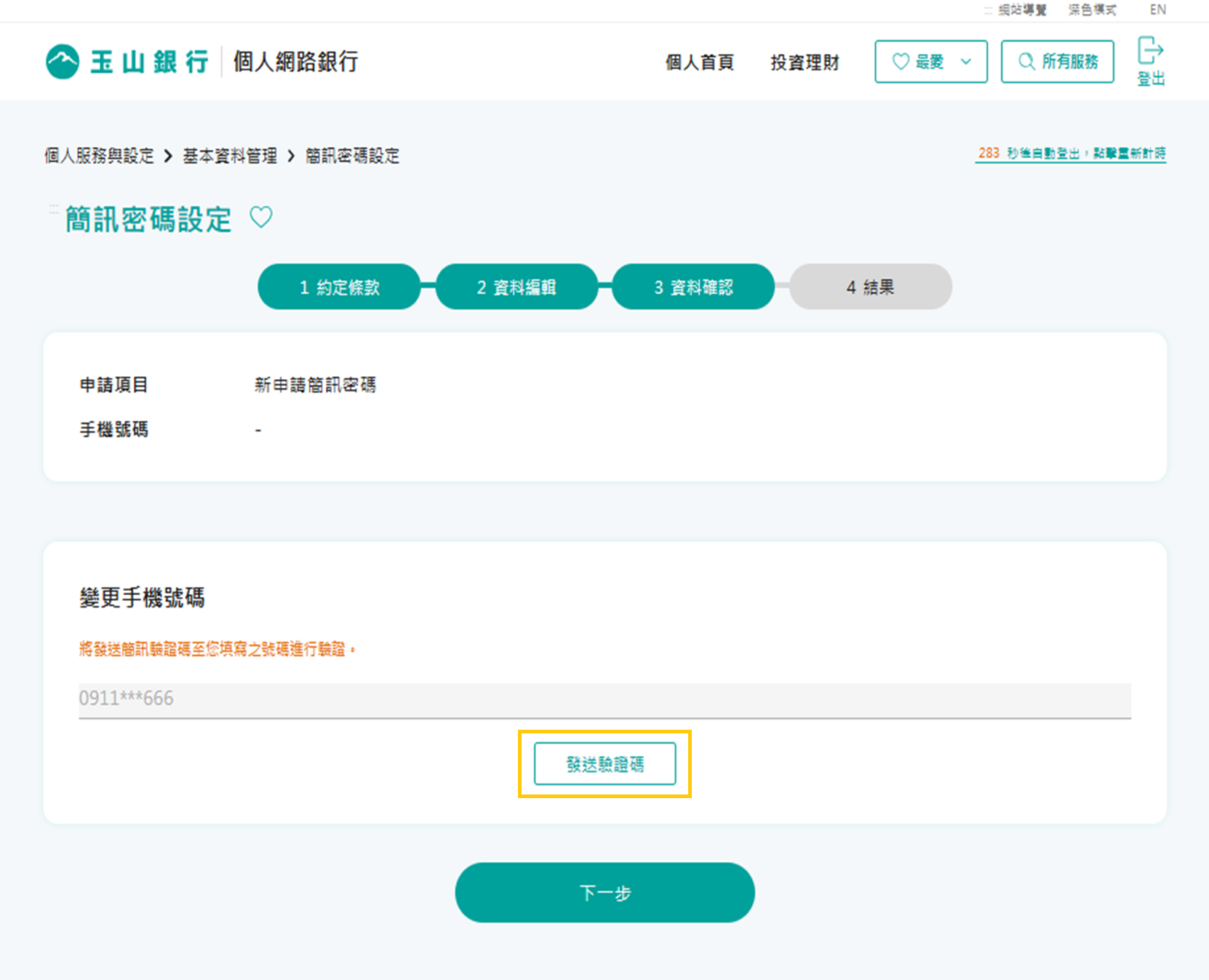Click 個人服務與設定 breadcrumb
This screenshot has height=980, width=1209.
(x=99, y=156)
